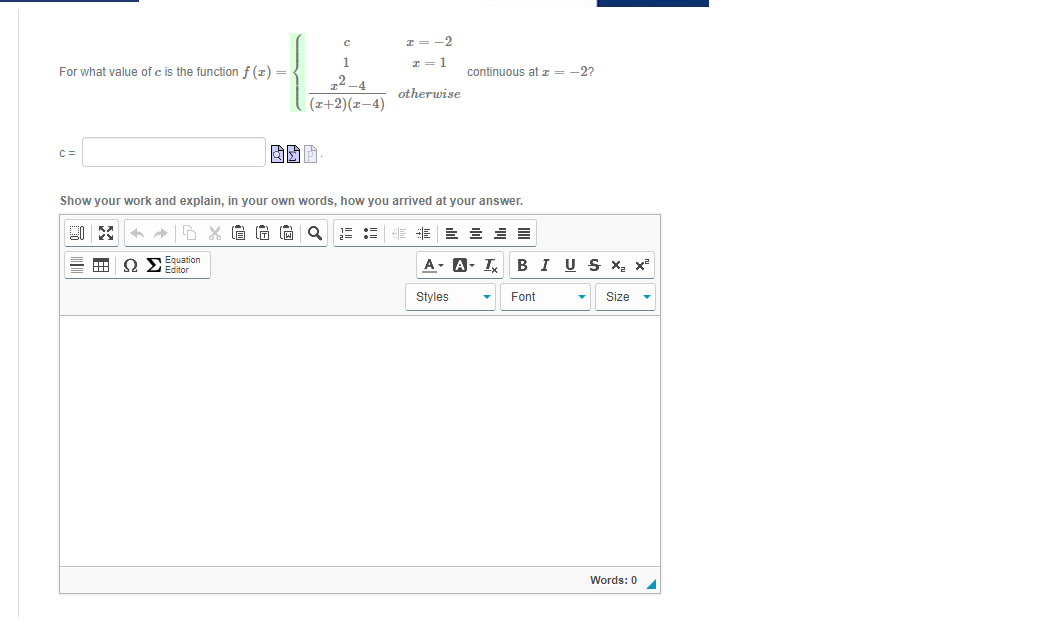The height and width of the screenshot is (628, 1051).
Task: Open the Styles dropdown
Action: [x=450, y=297]
